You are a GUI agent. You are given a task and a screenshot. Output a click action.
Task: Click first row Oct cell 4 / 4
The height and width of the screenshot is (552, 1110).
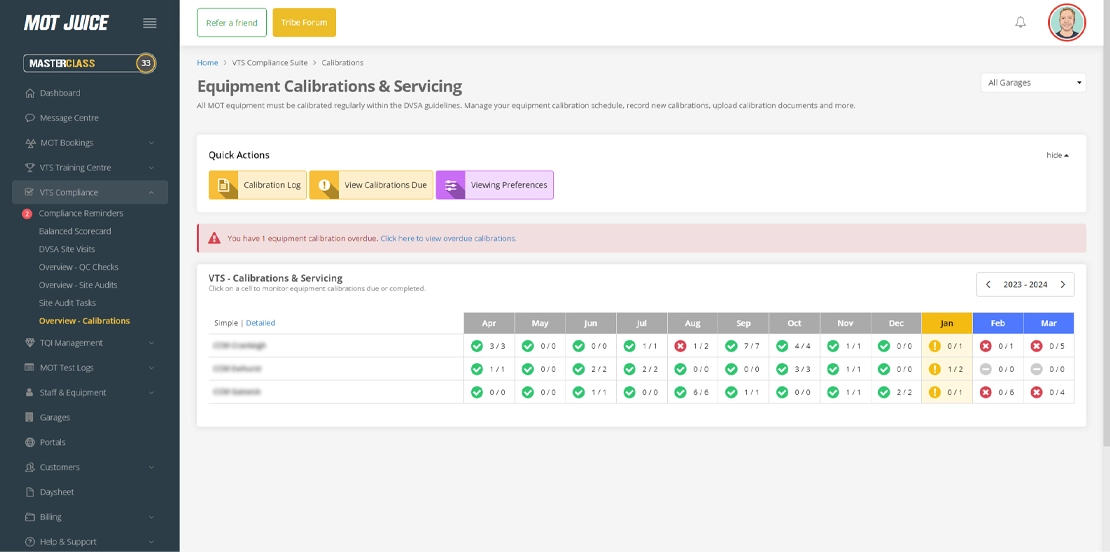[x=794, y=346]
